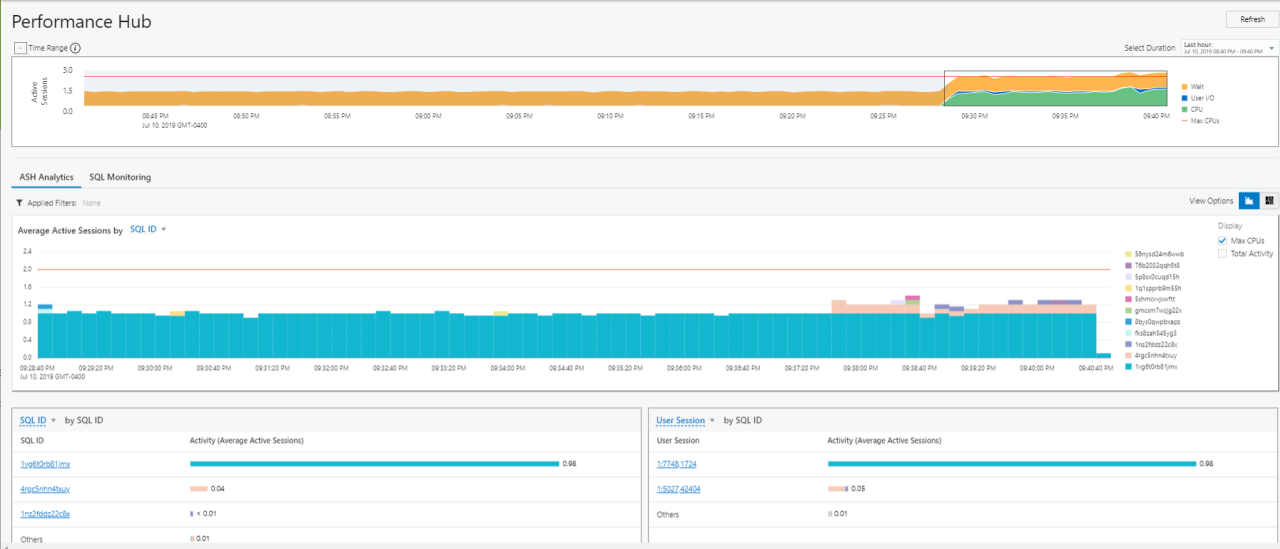Screen dimensions: 1280x549
Task: Open Average Active Sessions SQL ID dropdown
Action: coord(148,230)
